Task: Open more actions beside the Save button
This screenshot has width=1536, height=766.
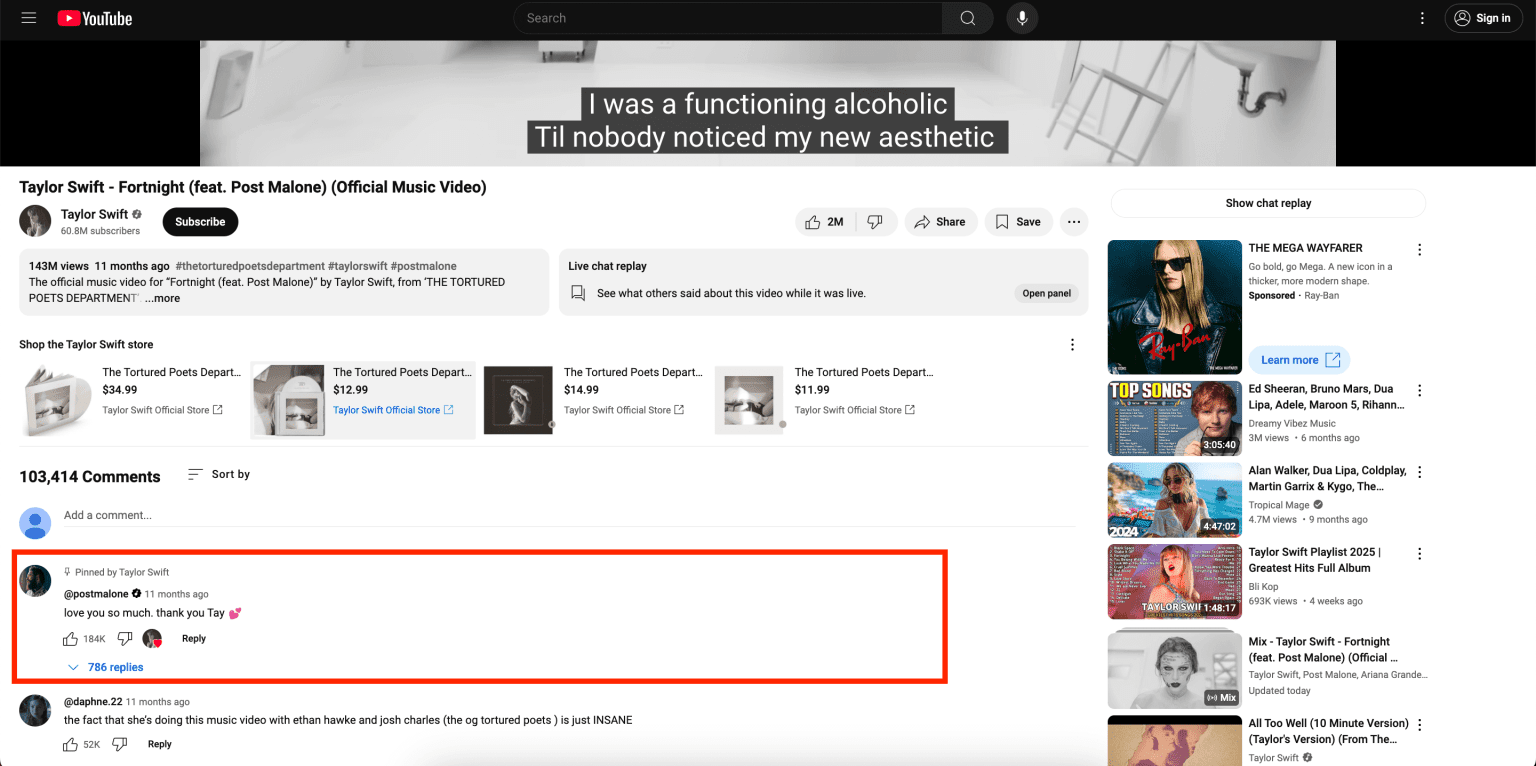Action: [1074, 222]
